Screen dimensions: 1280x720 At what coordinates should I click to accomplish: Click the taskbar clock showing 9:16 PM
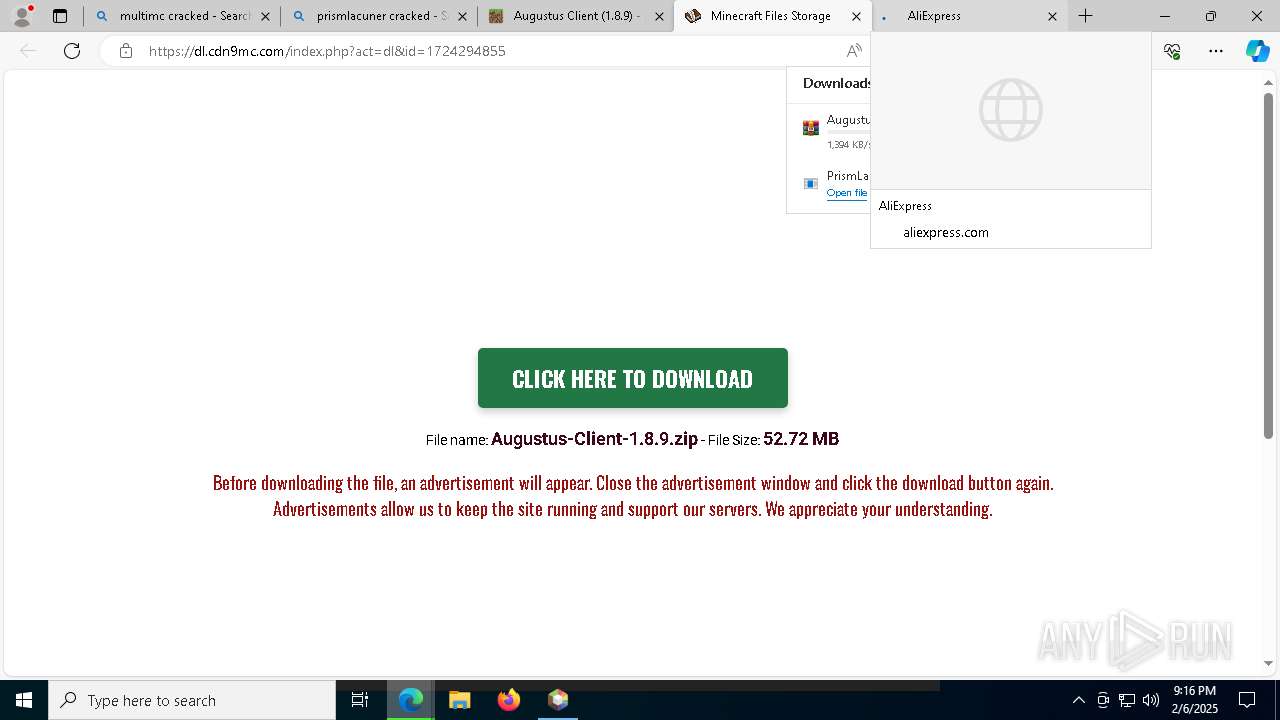1195,700
